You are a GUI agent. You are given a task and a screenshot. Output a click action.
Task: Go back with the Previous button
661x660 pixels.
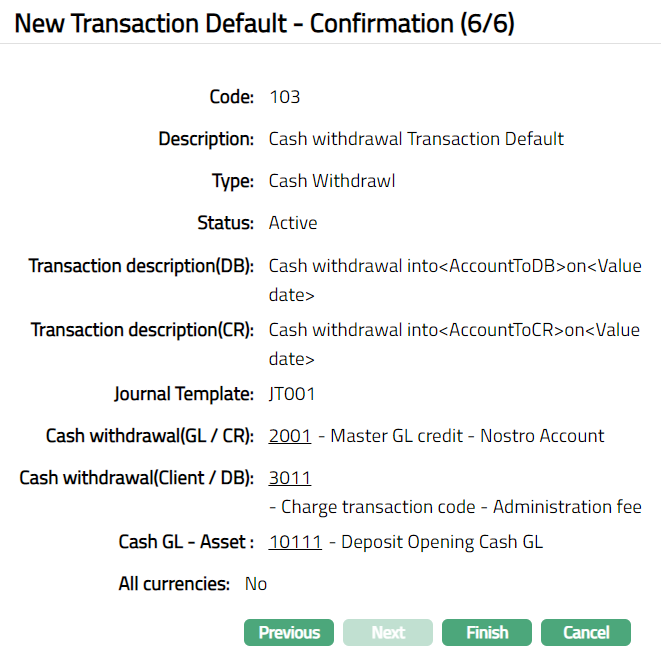289,632
